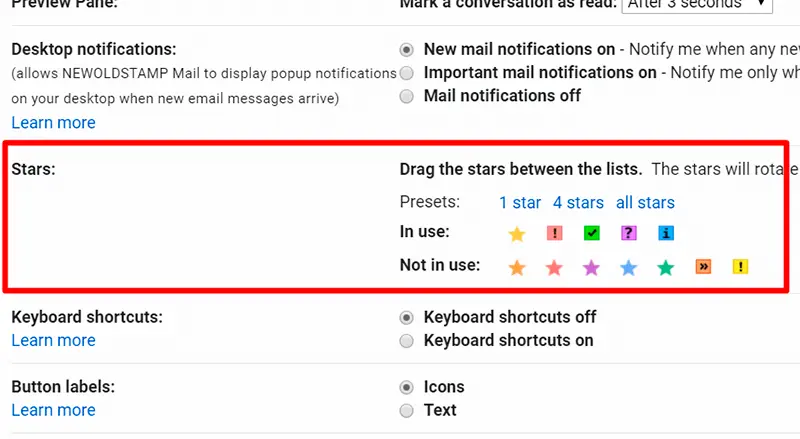The width and height of the screenshot is (800, 439).
Task: Open Mark a conversation as read dropdown
Action: [x=697, y=5]
